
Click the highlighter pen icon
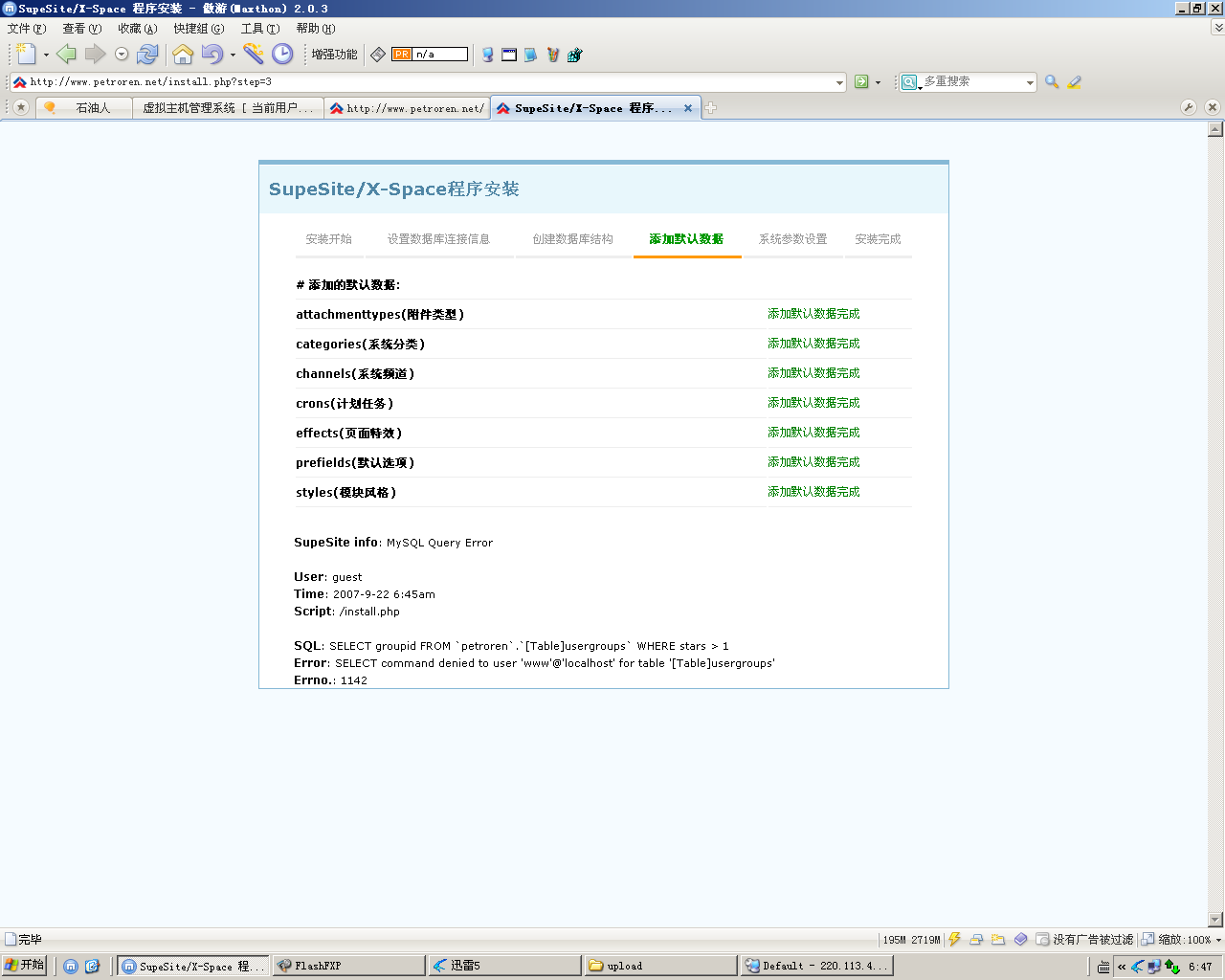click(x=1075, y=82)
